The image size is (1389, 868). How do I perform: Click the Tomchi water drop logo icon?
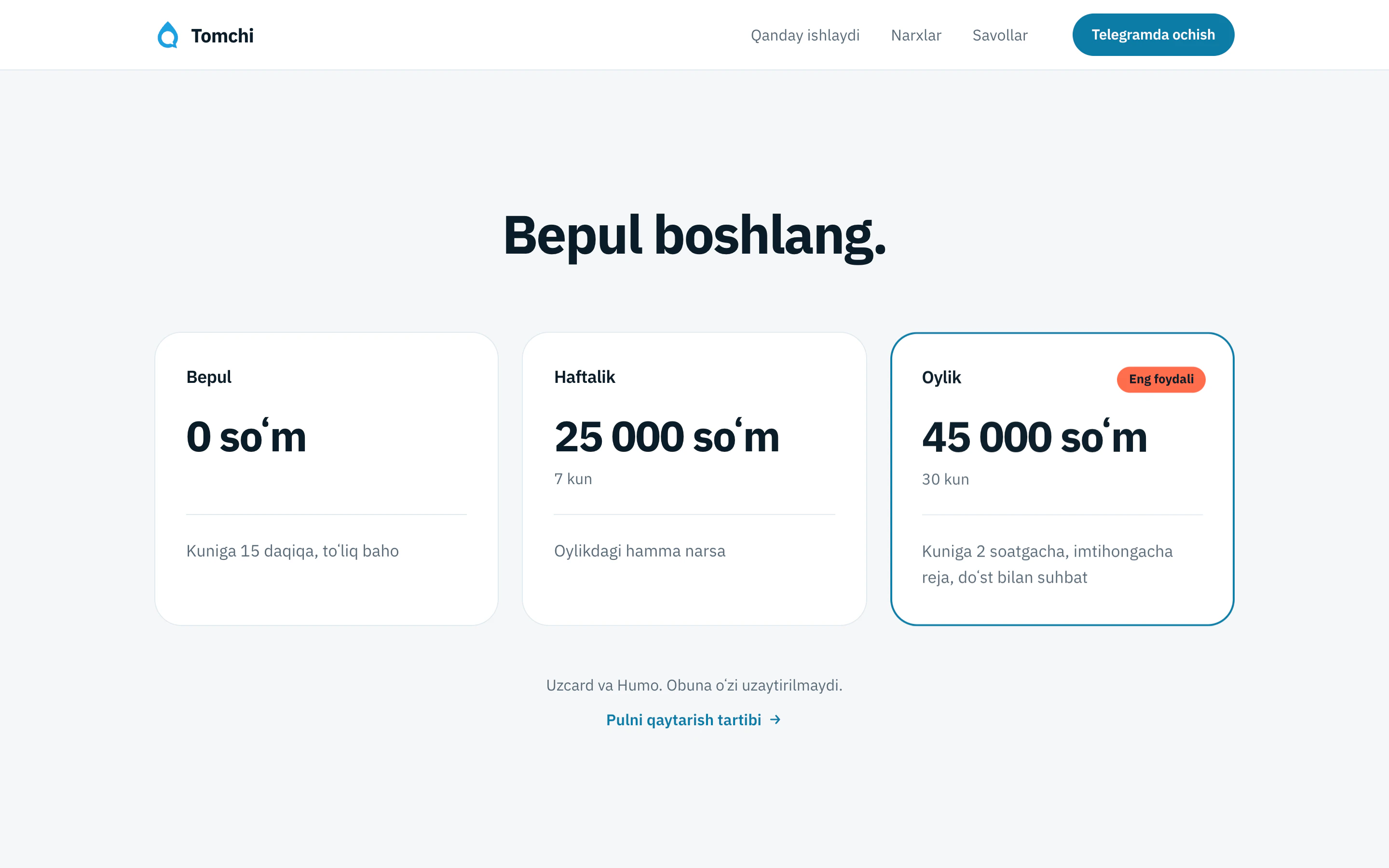coord(168,35)
